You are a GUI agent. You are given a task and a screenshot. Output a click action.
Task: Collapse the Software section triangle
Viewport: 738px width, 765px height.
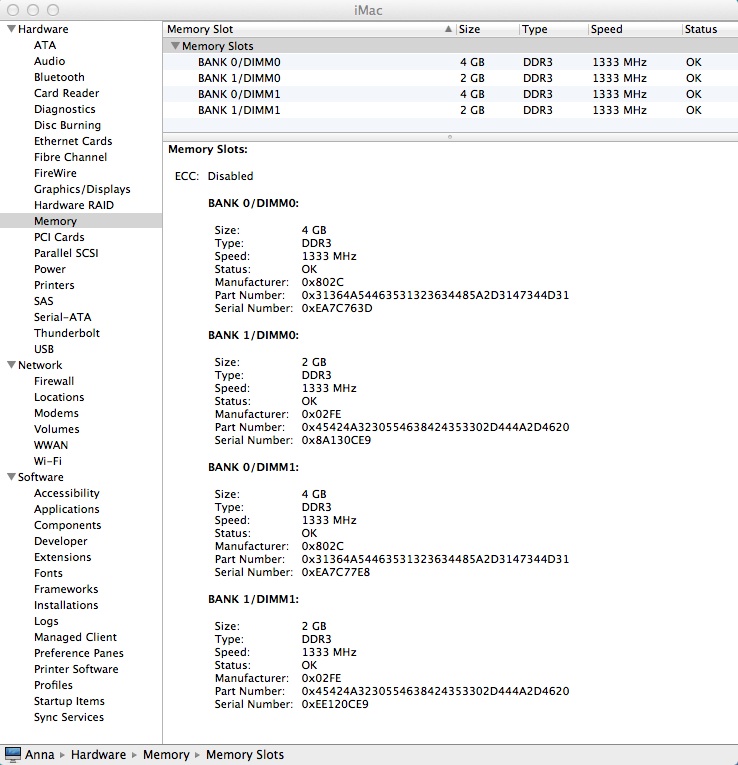point(11,477)
